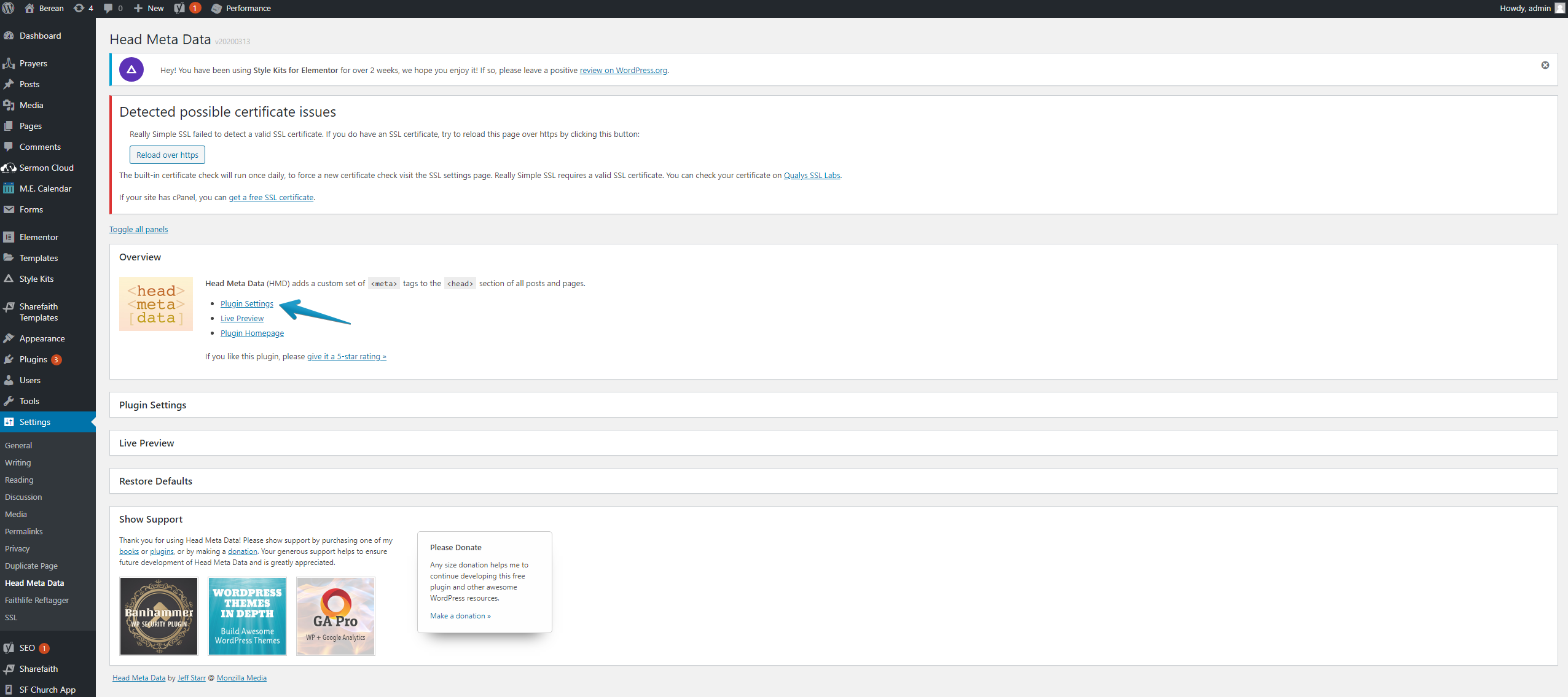Open the Performance menu in admin bar
Viewport: 1568px width, 697px height.
(x=241, y=8)
